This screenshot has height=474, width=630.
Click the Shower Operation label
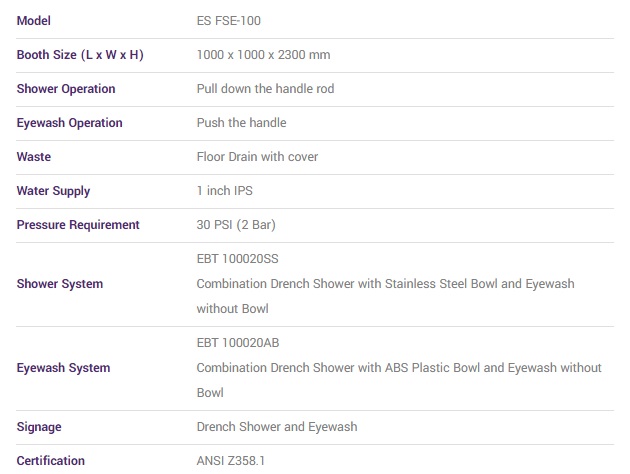click(x=66, y=89)
